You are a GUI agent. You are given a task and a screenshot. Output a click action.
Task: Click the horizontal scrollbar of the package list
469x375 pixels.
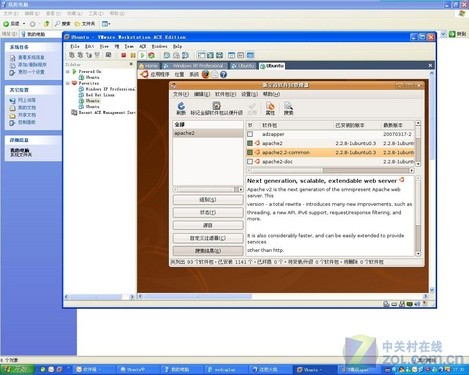(x=332, y=170)
